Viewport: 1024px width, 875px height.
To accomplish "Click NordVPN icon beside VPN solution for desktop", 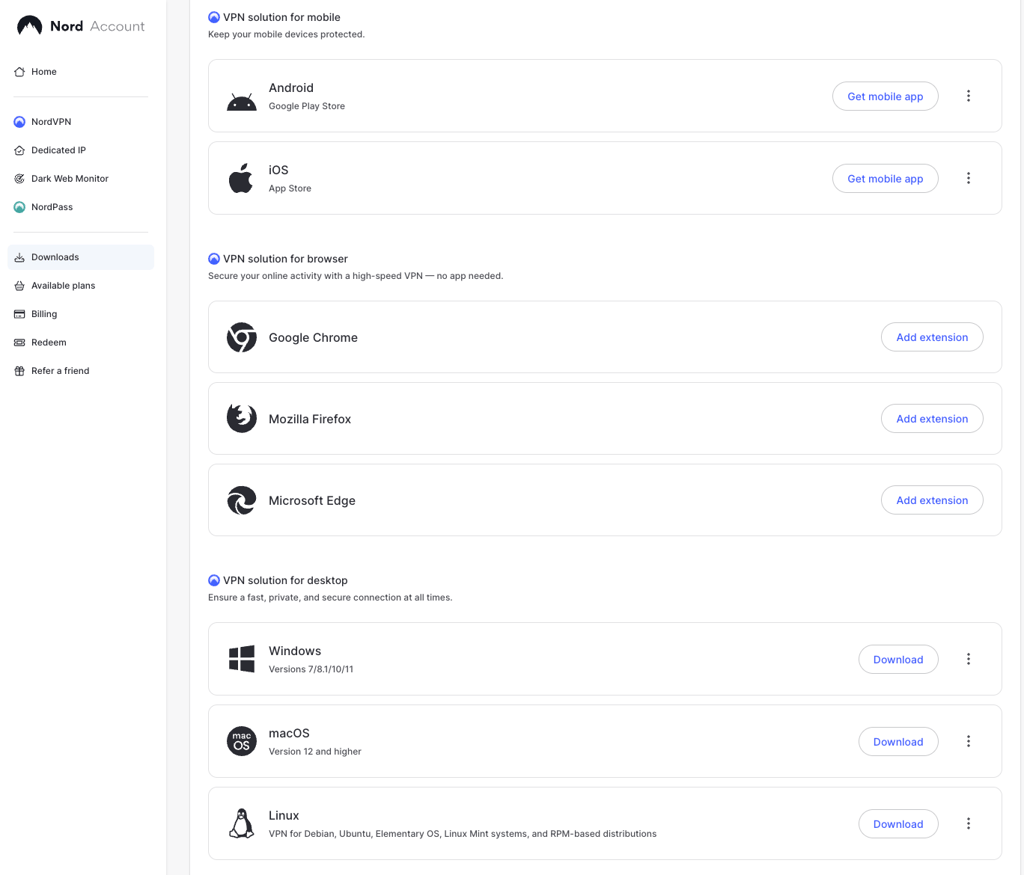I will [x=214, y=580].
